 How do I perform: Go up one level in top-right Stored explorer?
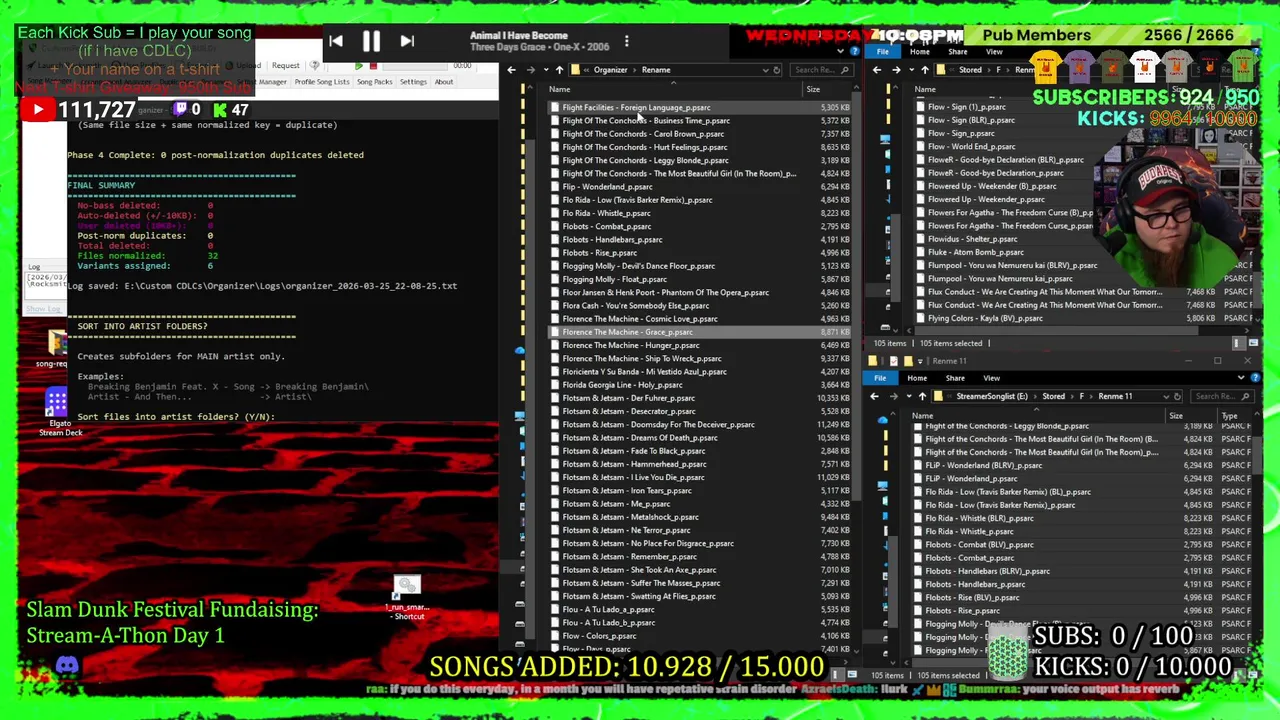coord(925,70)
